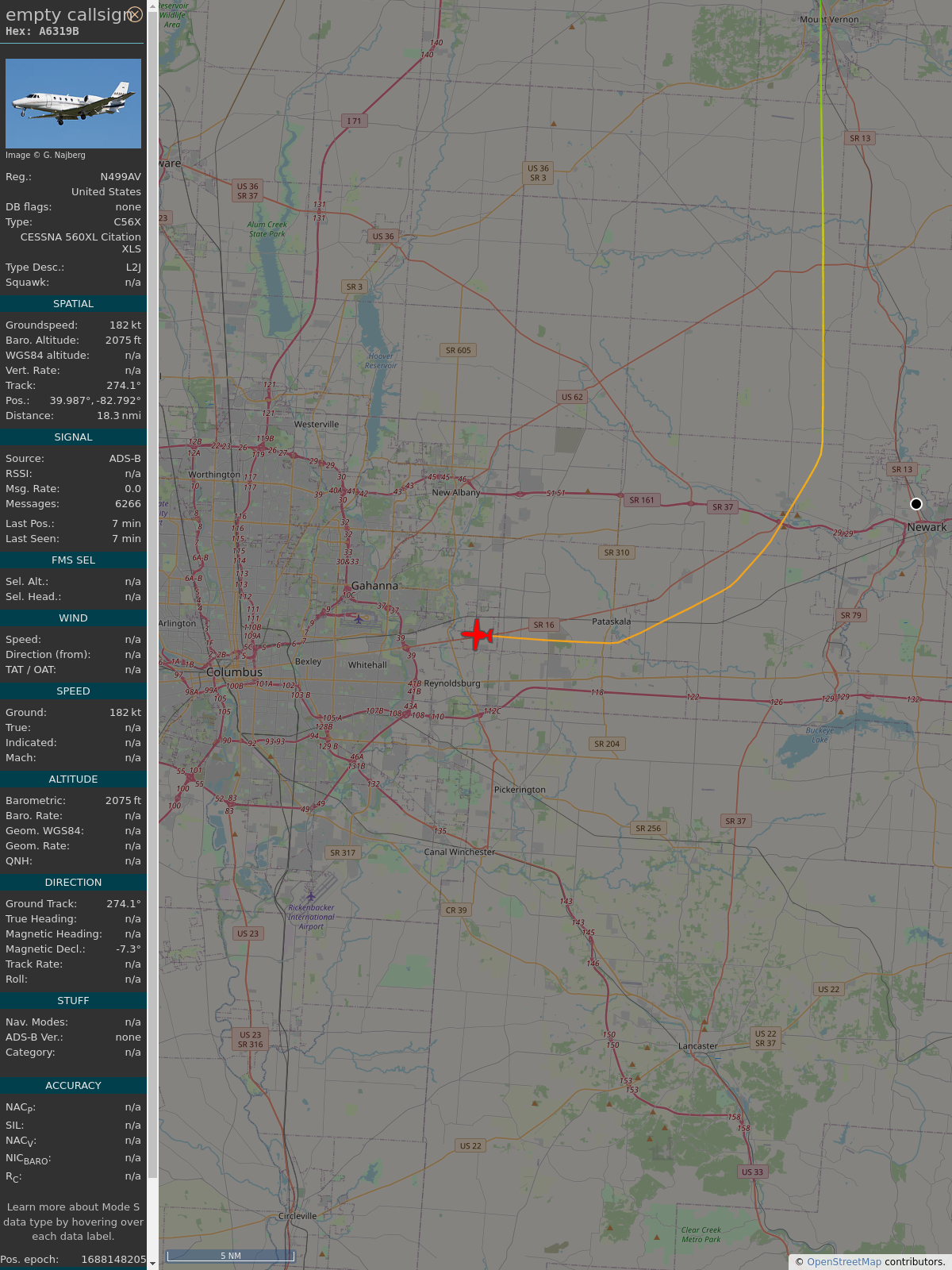
Task: Click the Columbus city label on map
Action: pyautogui.click(x=234, y=672)
